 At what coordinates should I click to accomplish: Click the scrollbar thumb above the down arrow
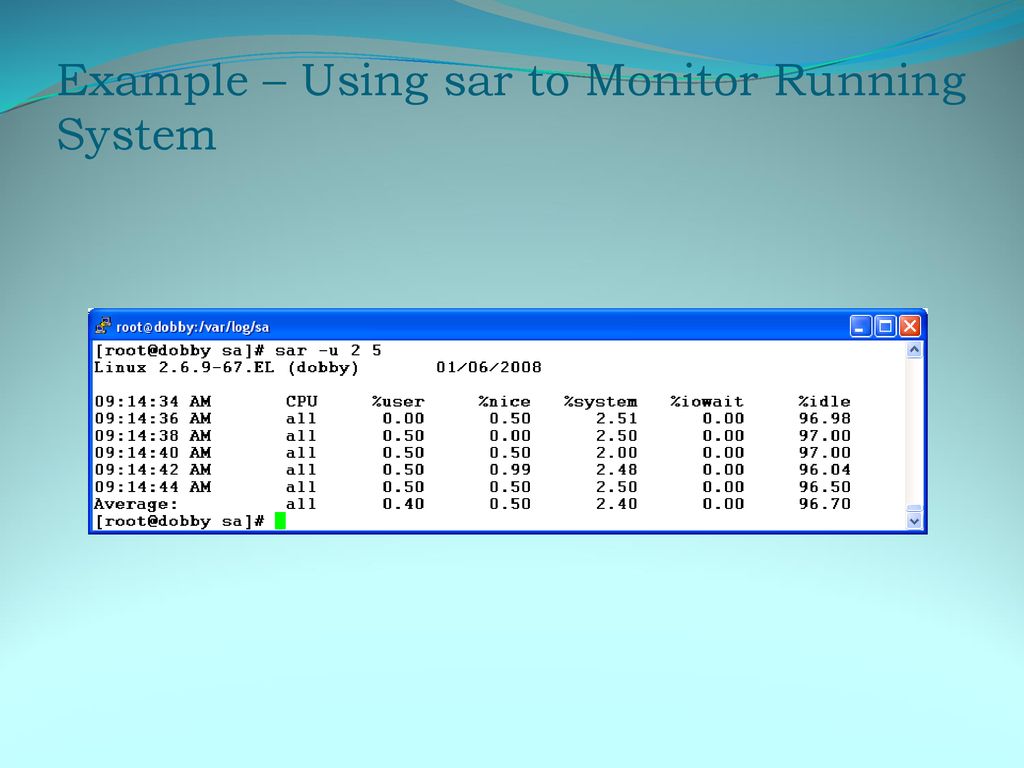pyautogui.click(x=914, y=508)
